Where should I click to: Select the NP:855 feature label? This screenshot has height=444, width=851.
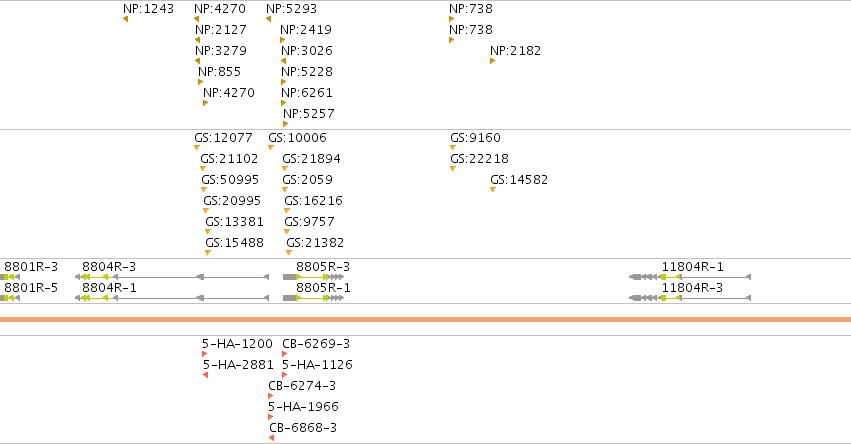[x=219, y=72]
